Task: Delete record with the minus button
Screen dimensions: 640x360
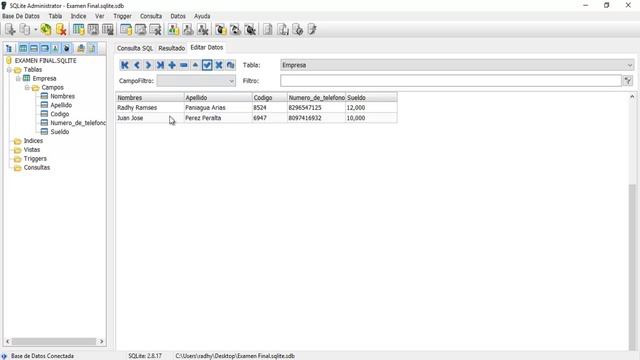Action: click(184, 65)
